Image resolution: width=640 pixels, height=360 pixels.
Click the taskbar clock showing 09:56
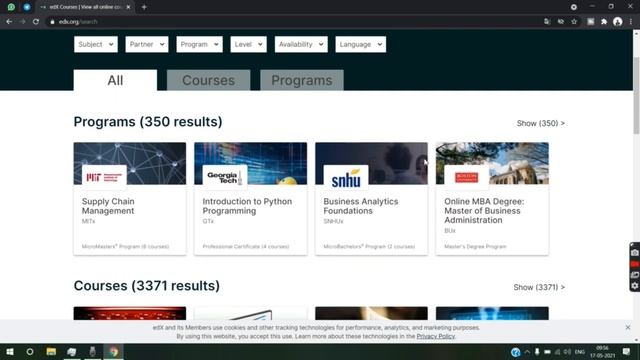coord(602,352)
